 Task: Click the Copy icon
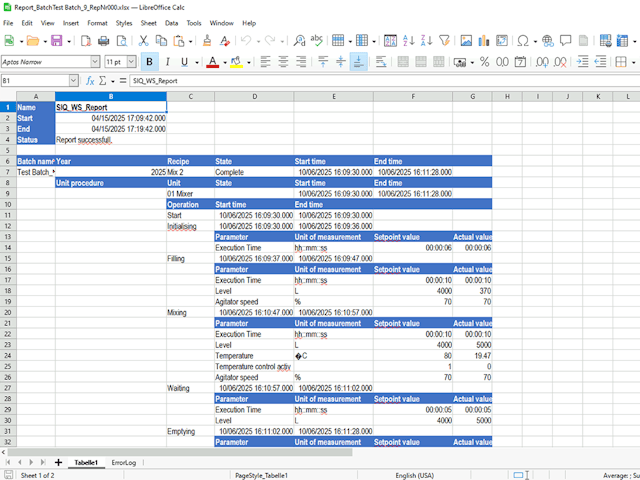(x=162, y=40)
